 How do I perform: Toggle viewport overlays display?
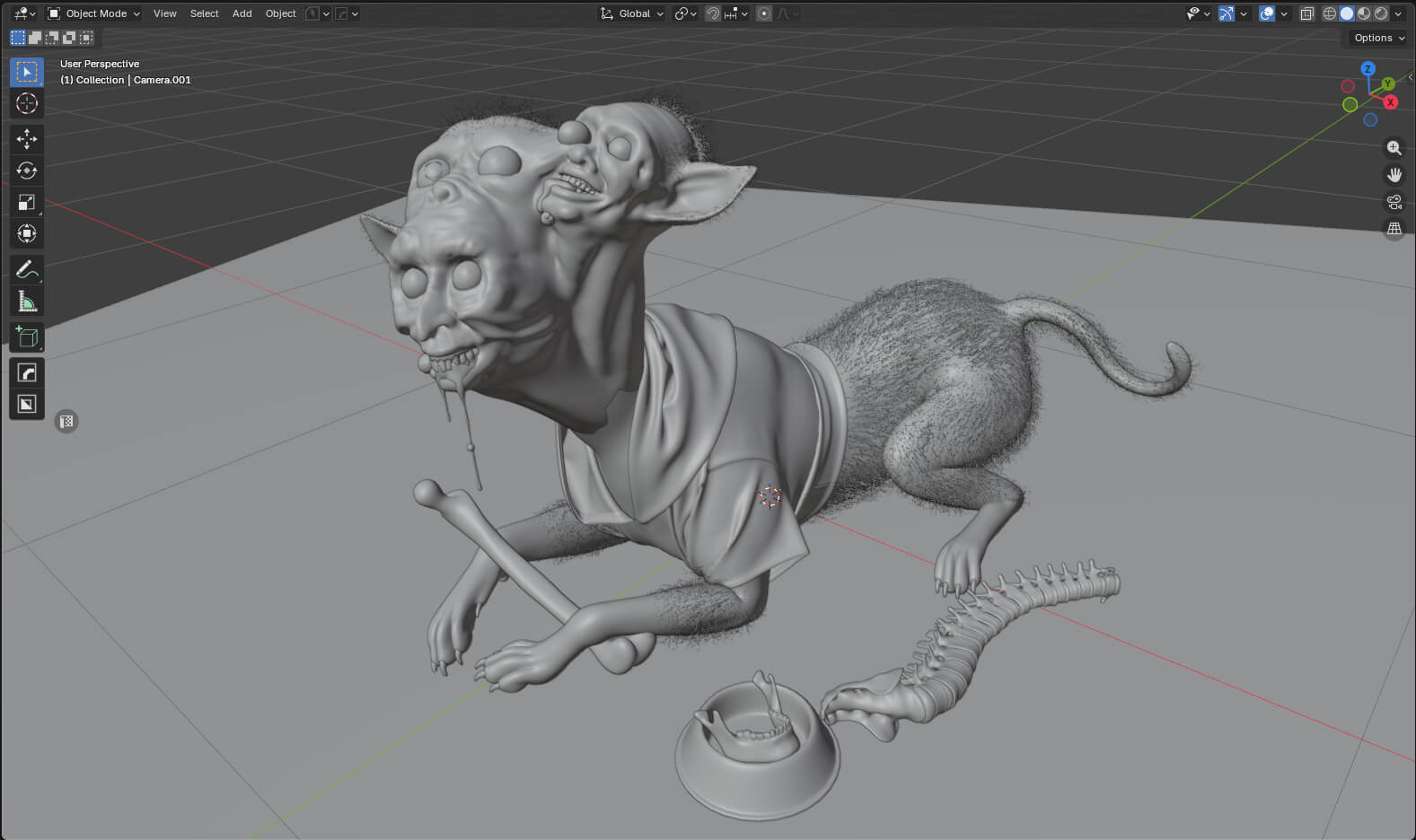coord(1267,13)
